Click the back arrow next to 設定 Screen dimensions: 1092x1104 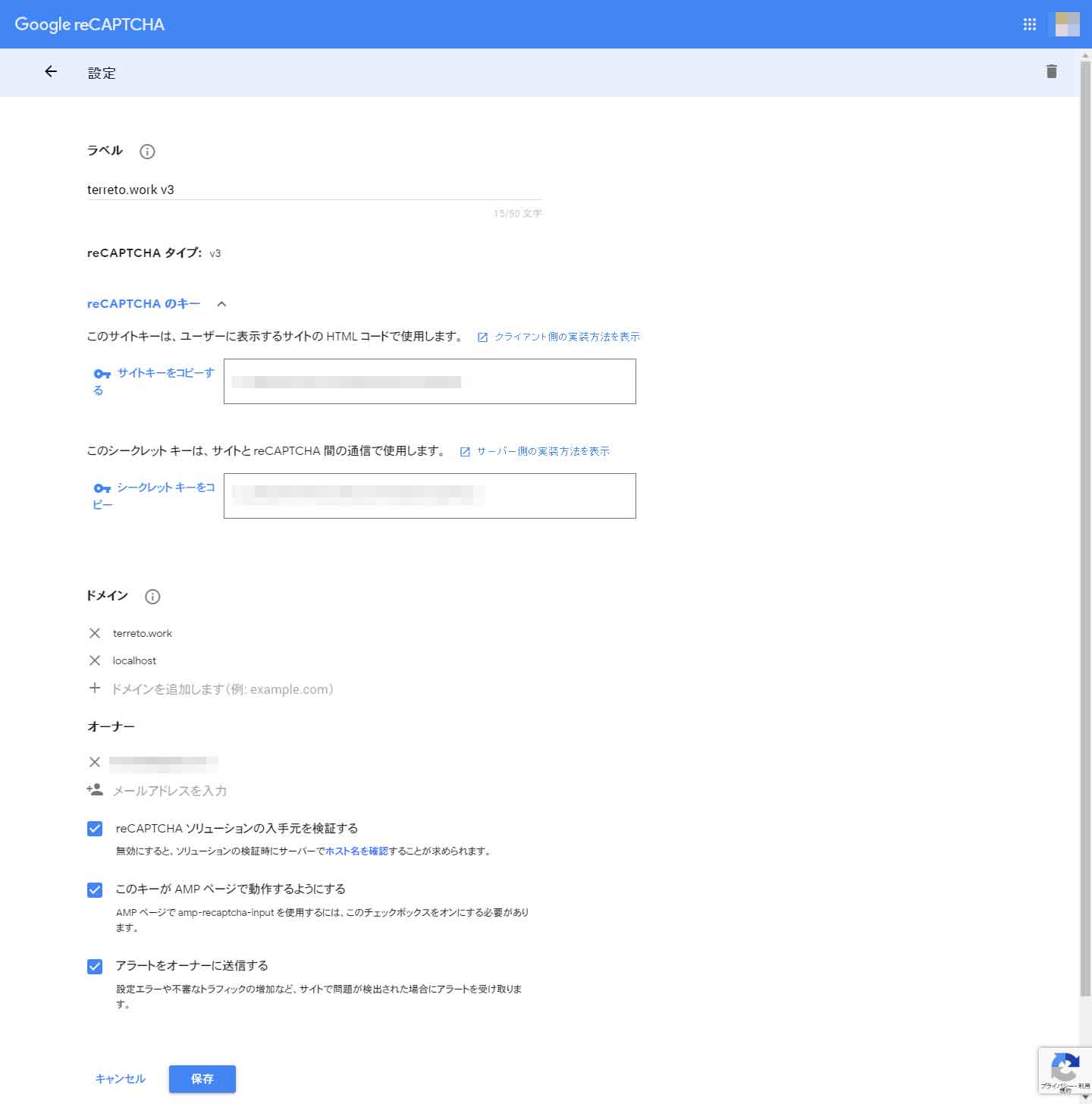(x=51, y=72)
